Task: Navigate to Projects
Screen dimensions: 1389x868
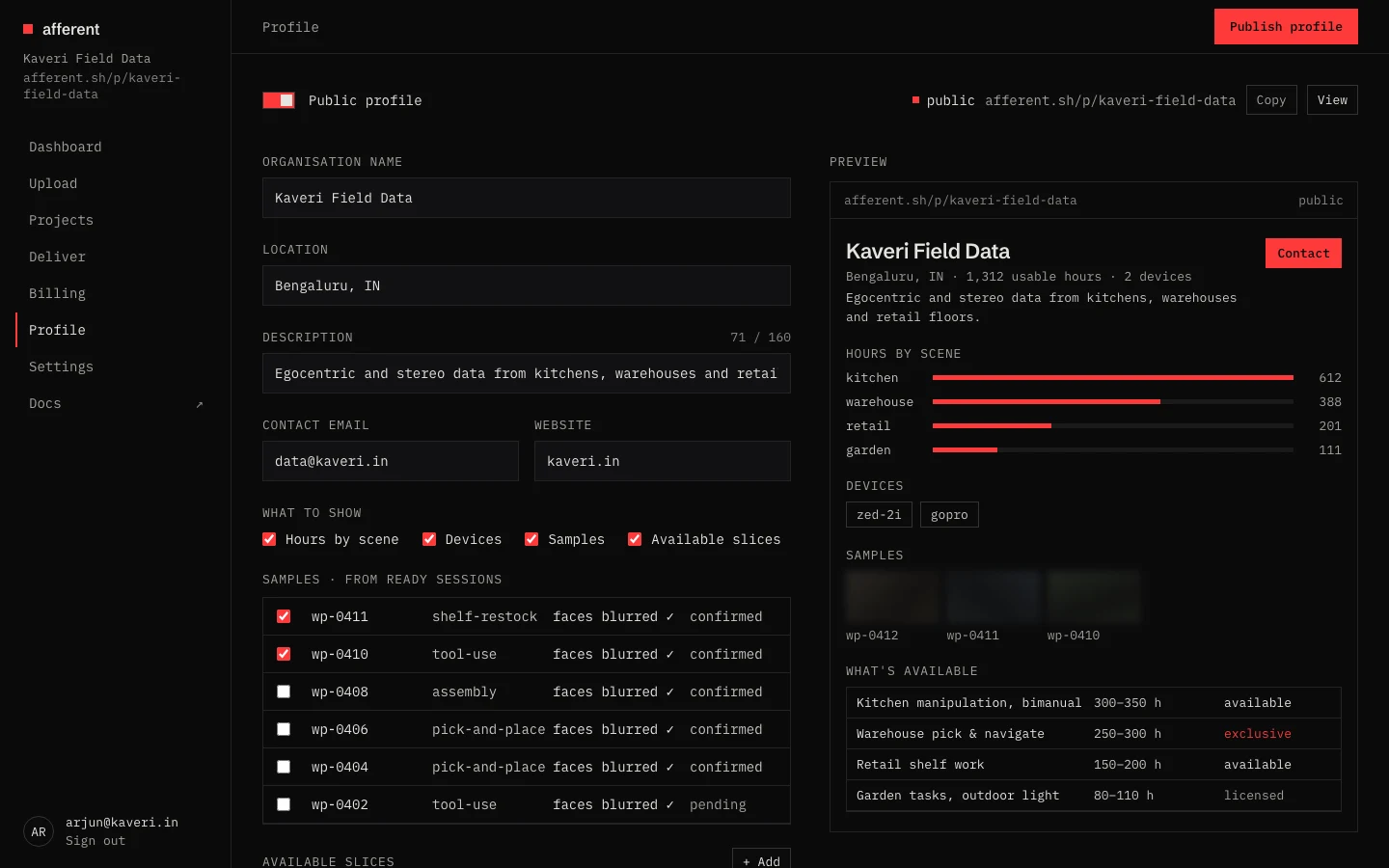Action: 115,220
